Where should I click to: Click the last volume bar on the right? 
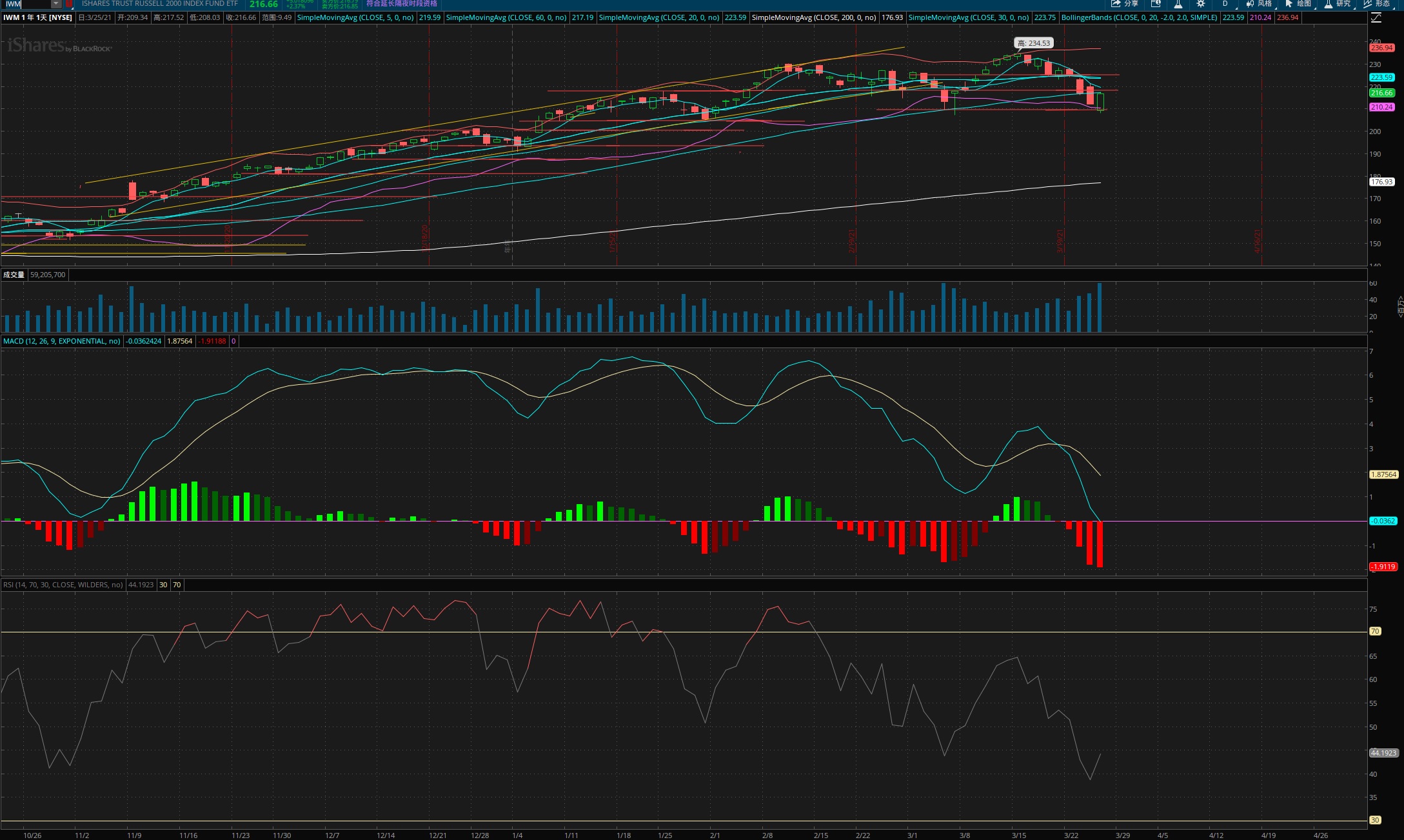1100,308
